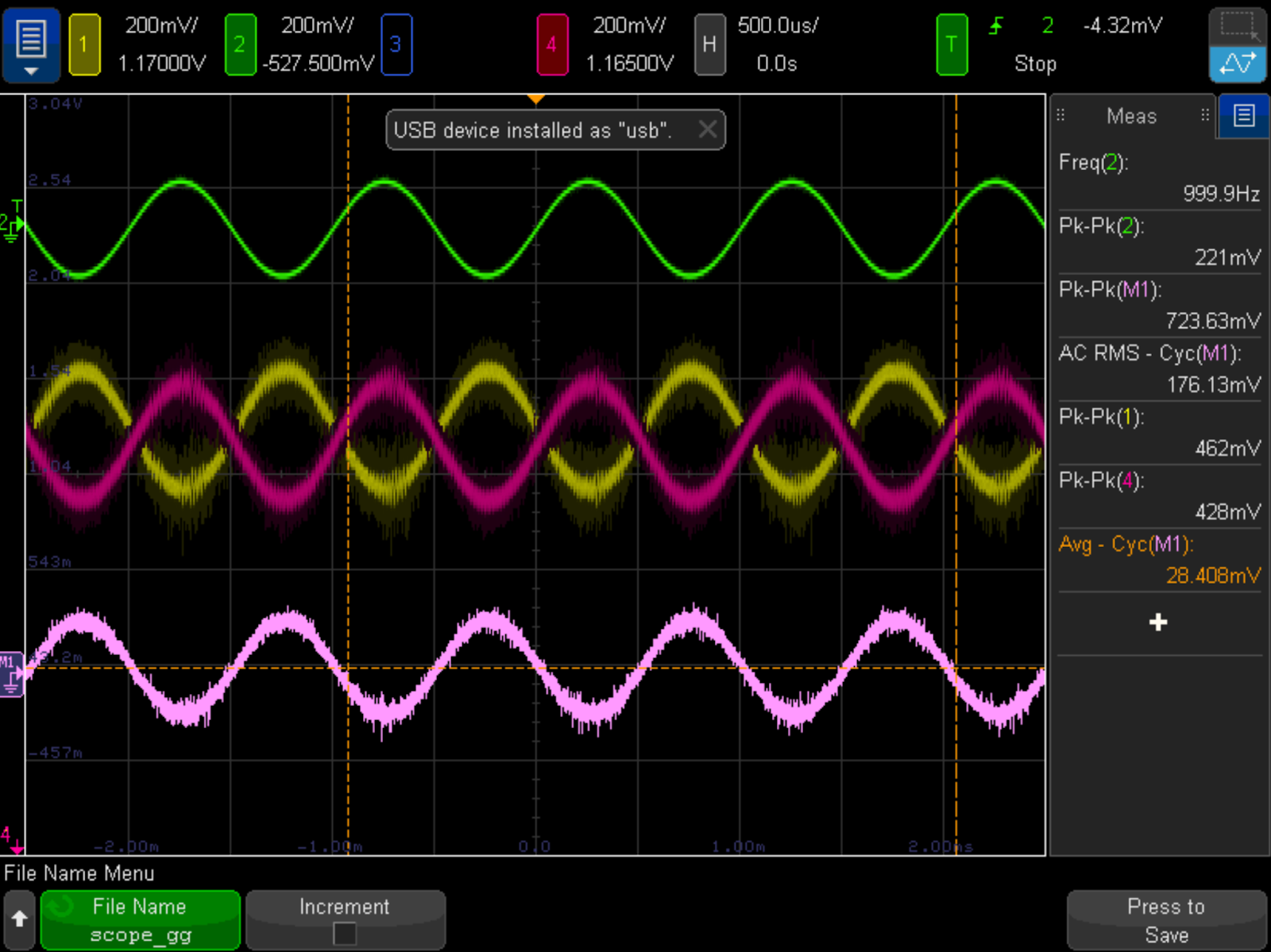Open Channel 2 settings
Image resolution: width=1271 pixels, height=952 pixels.
pos(241,44)
